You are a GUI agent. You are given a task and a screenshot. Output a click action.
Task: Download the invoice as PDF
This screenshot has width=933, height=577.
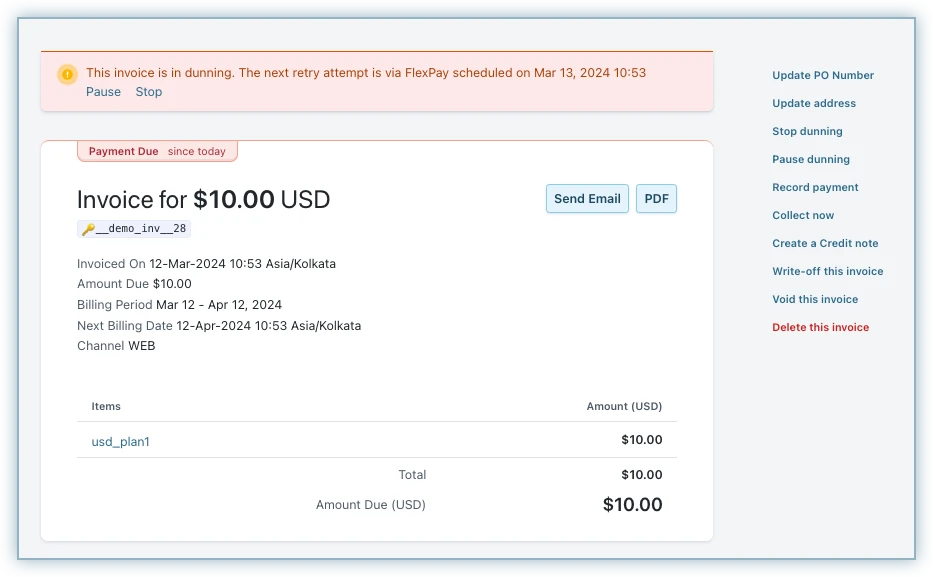656,199
